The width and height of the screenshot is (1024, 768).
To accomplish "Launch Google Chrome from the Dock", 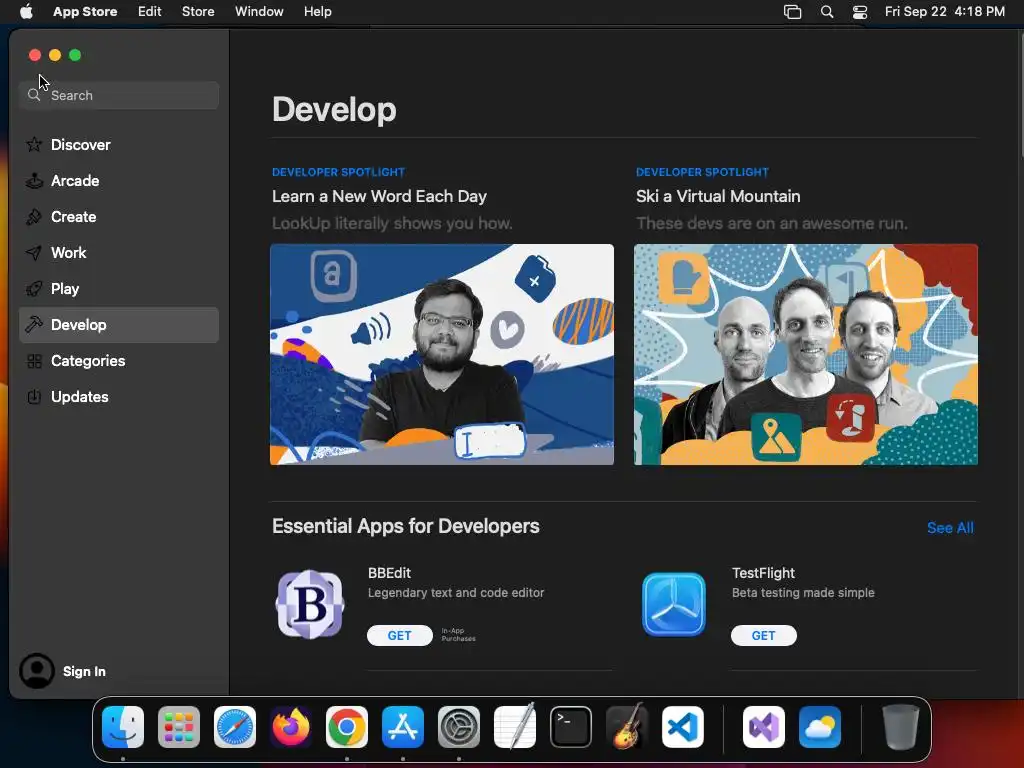I will pyautogui.click(x=347, y=727).
